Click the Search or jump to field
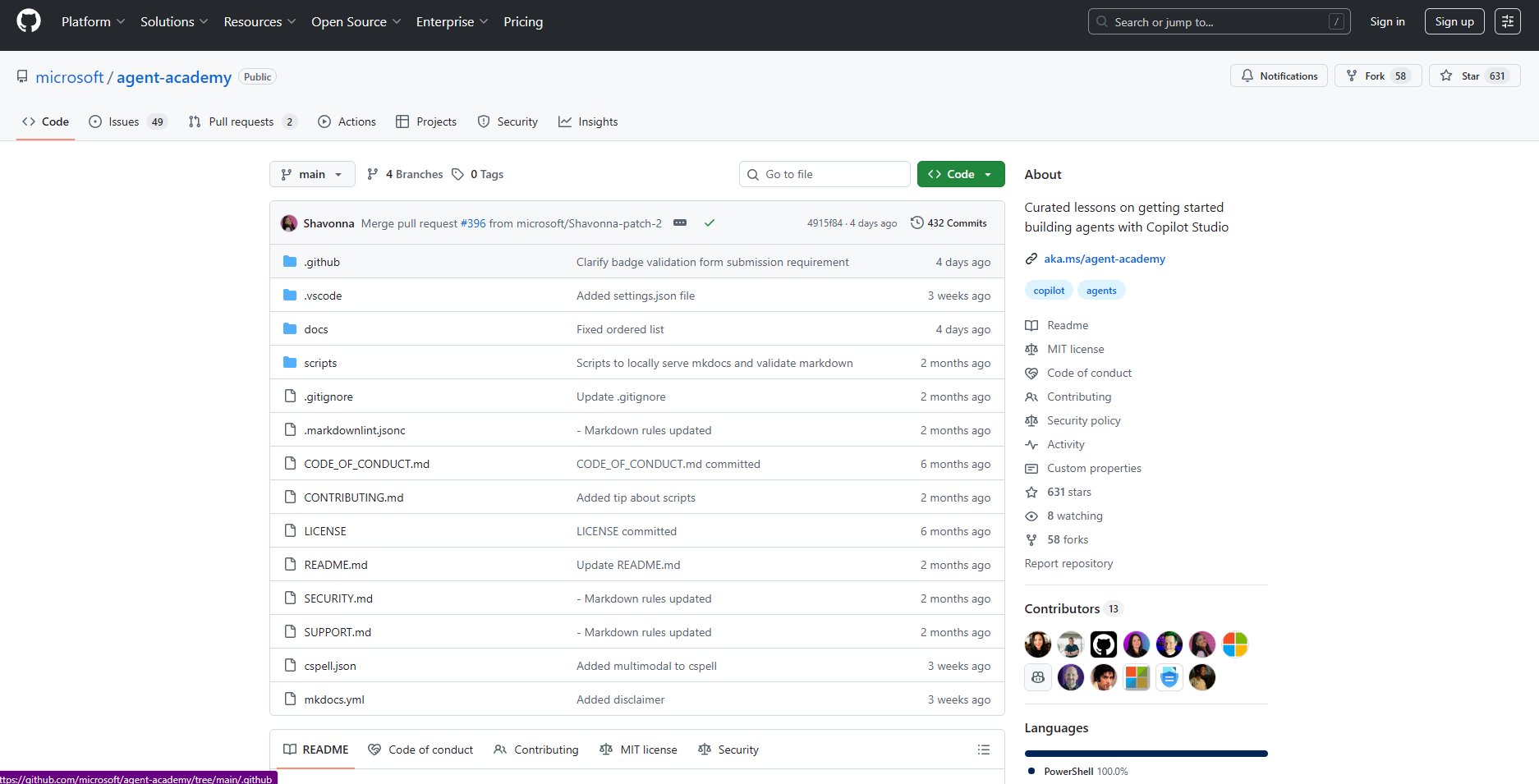Image resolution: width=1539 pixels, height=784 pixels. pyautogui.click(x=1220, y=21)
